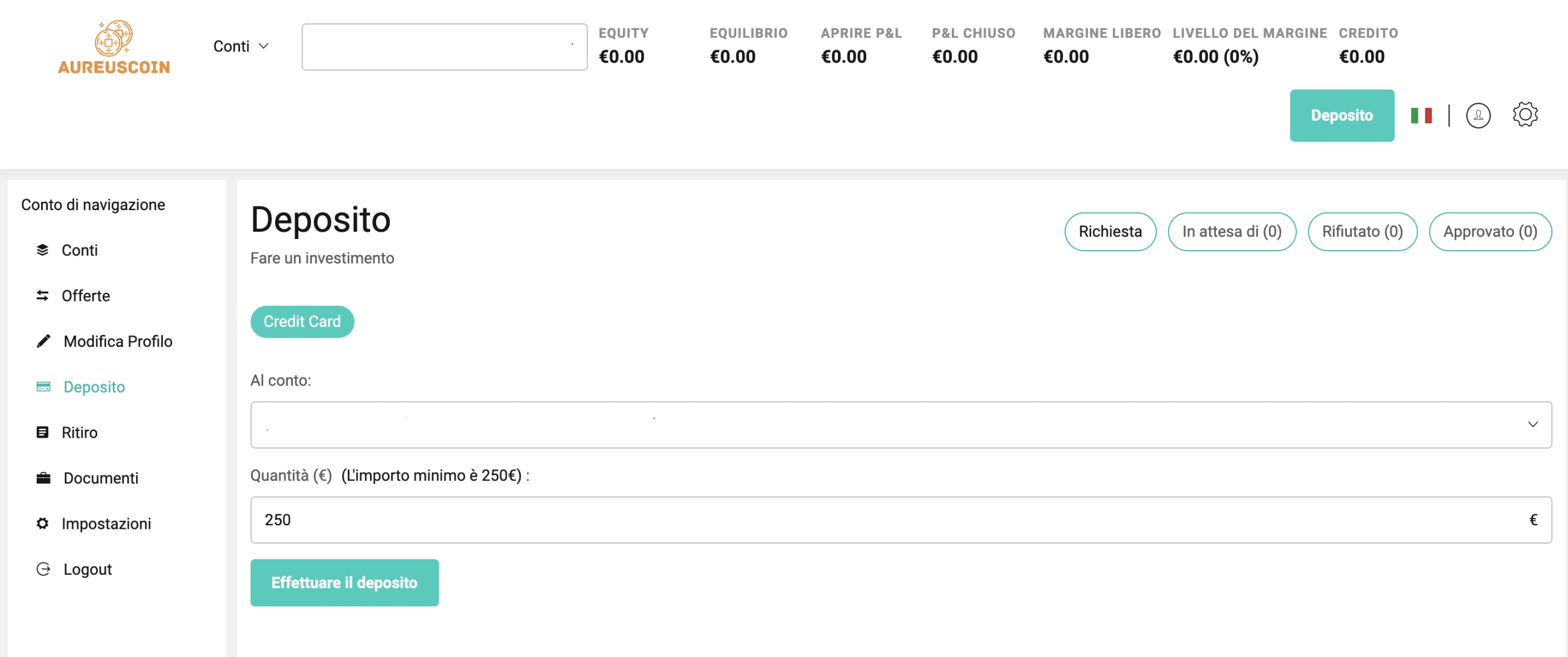Switch to the Richiesta tab

(1110, 232)
